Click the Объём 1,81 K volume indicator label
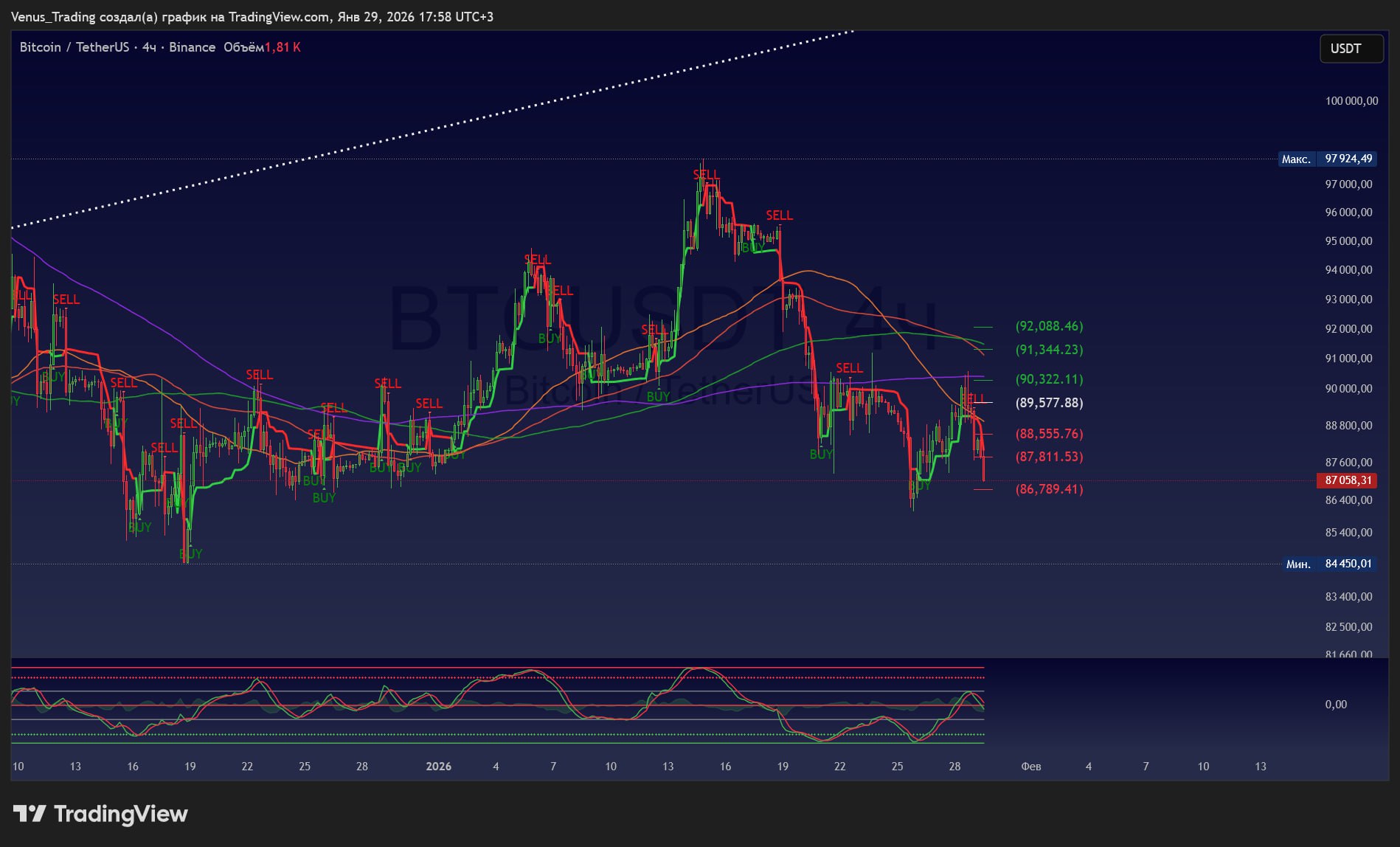 pyautogui.click(x=262, y=47)
